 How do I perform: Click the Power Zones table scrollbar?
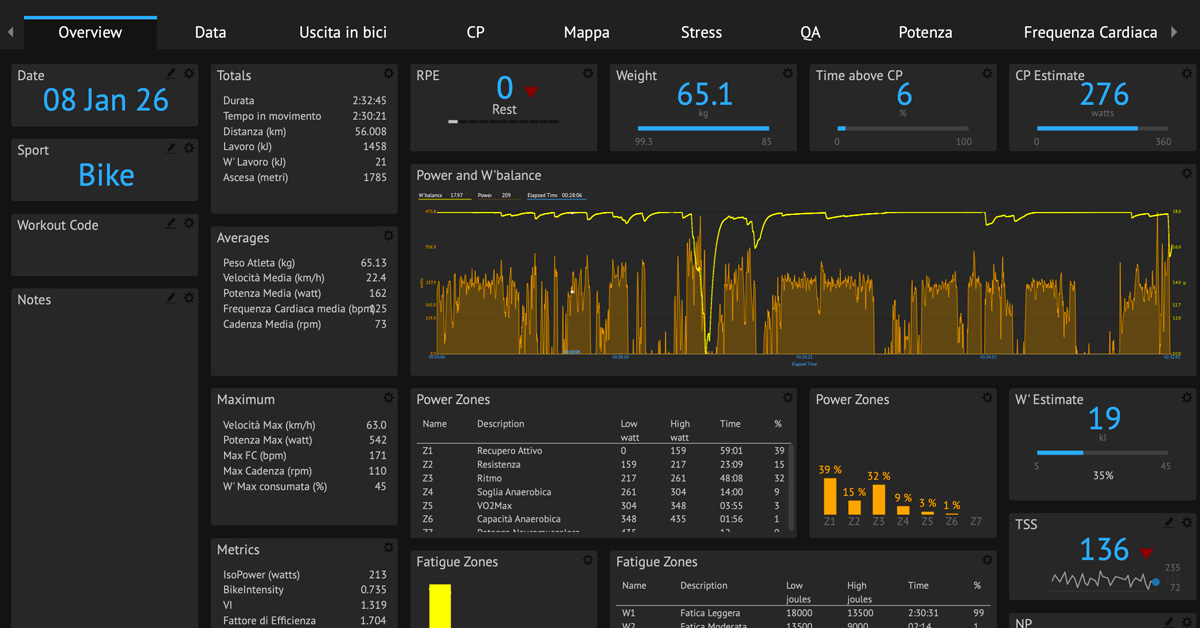click(793, 488)
